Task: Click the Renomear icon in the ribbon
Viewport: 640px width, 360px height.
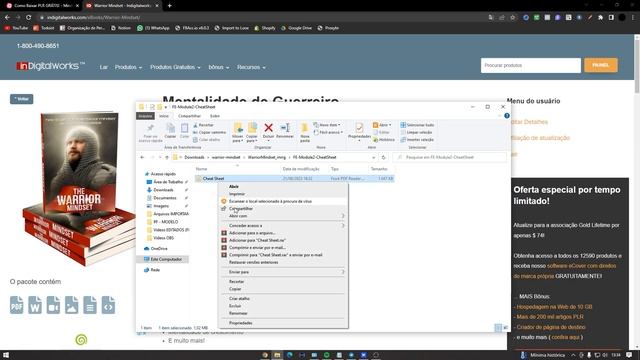Action: [285, 128]
